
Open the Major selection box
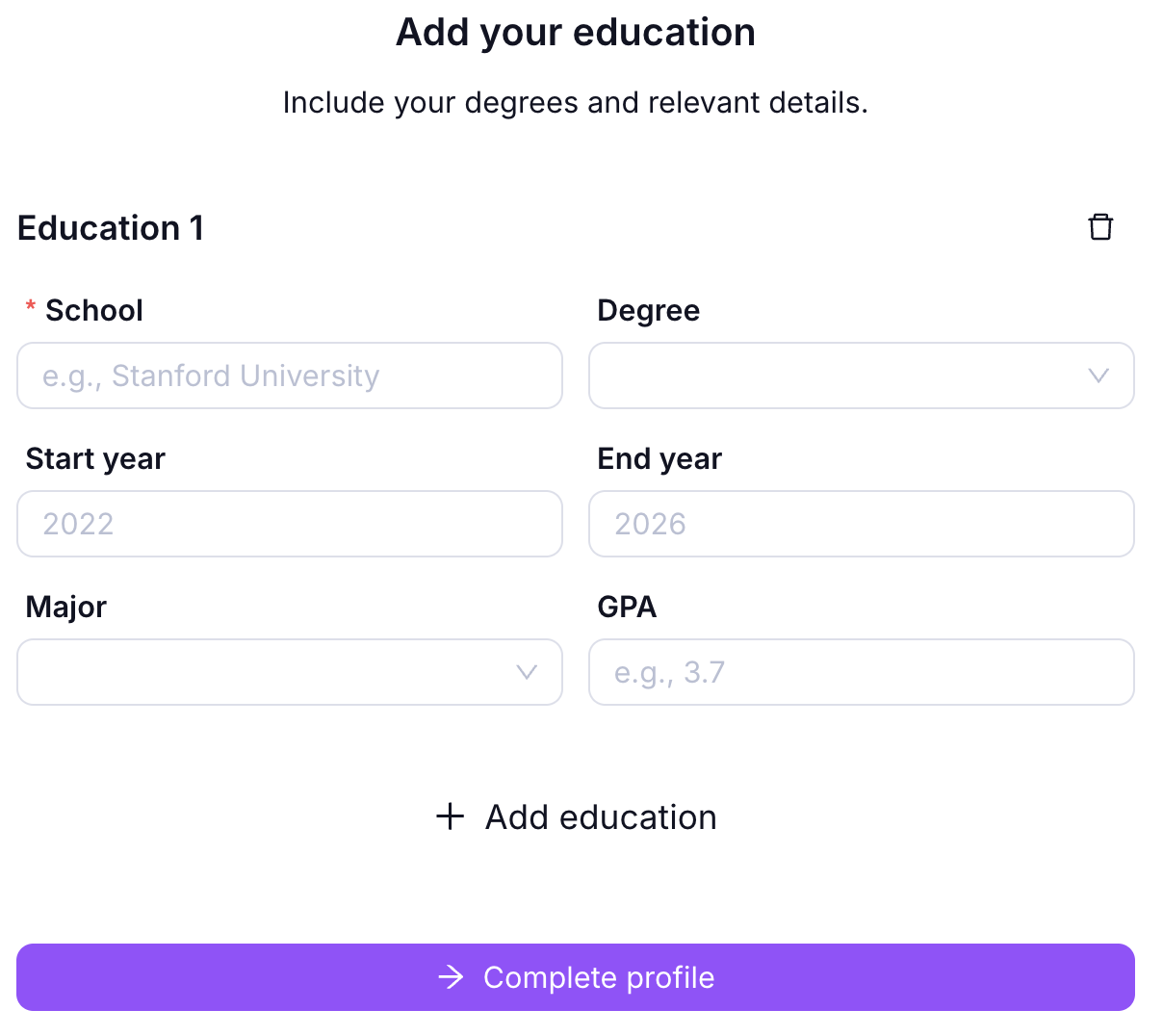pos(270,672)
